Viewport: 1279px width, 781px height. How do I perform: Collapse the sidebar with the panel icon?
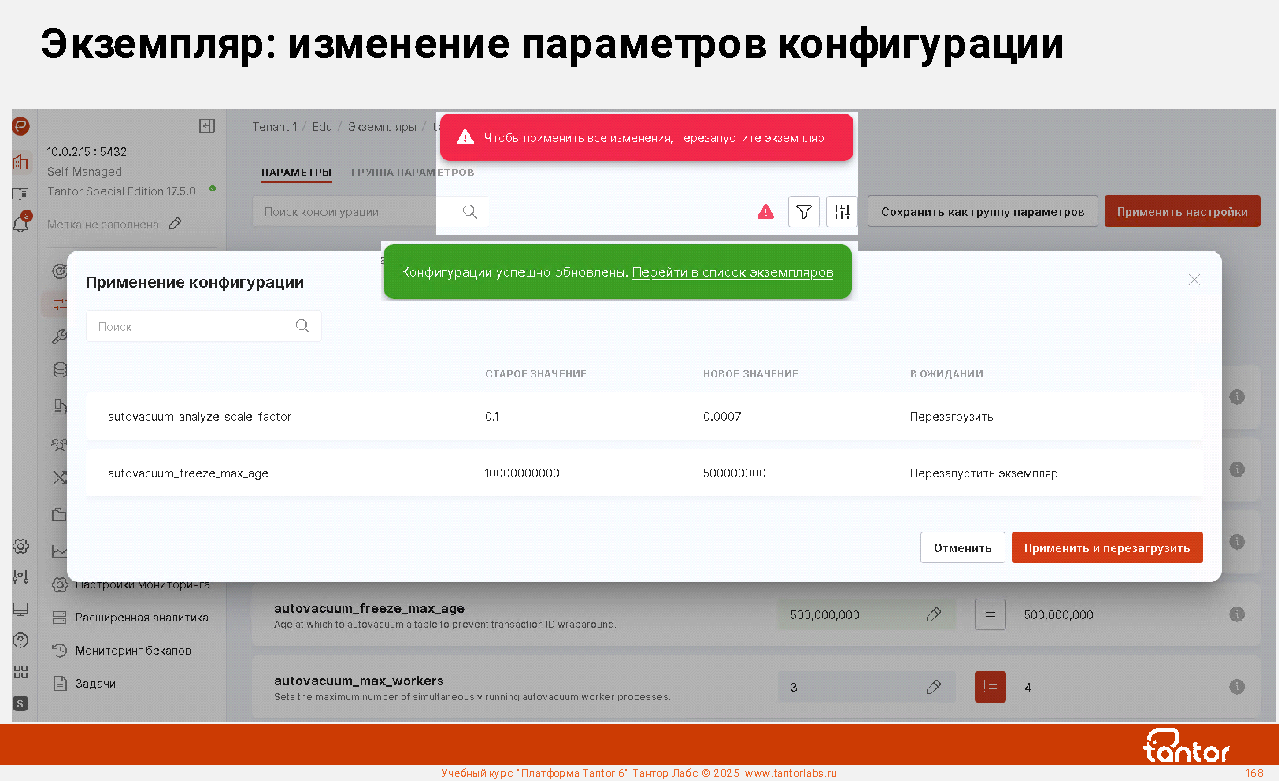[x=207, y=126]
